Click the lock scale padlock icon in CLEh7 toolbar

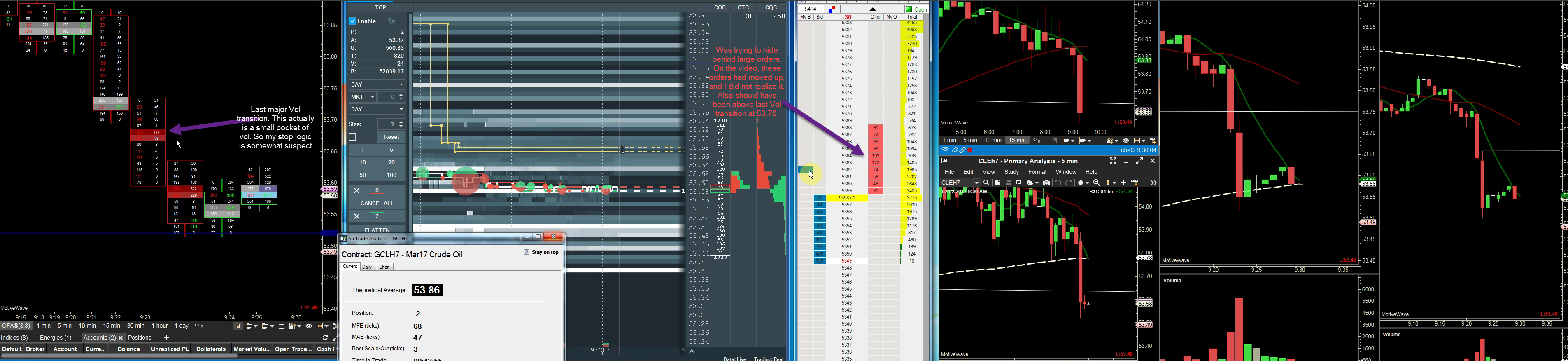coord(1135,183)
